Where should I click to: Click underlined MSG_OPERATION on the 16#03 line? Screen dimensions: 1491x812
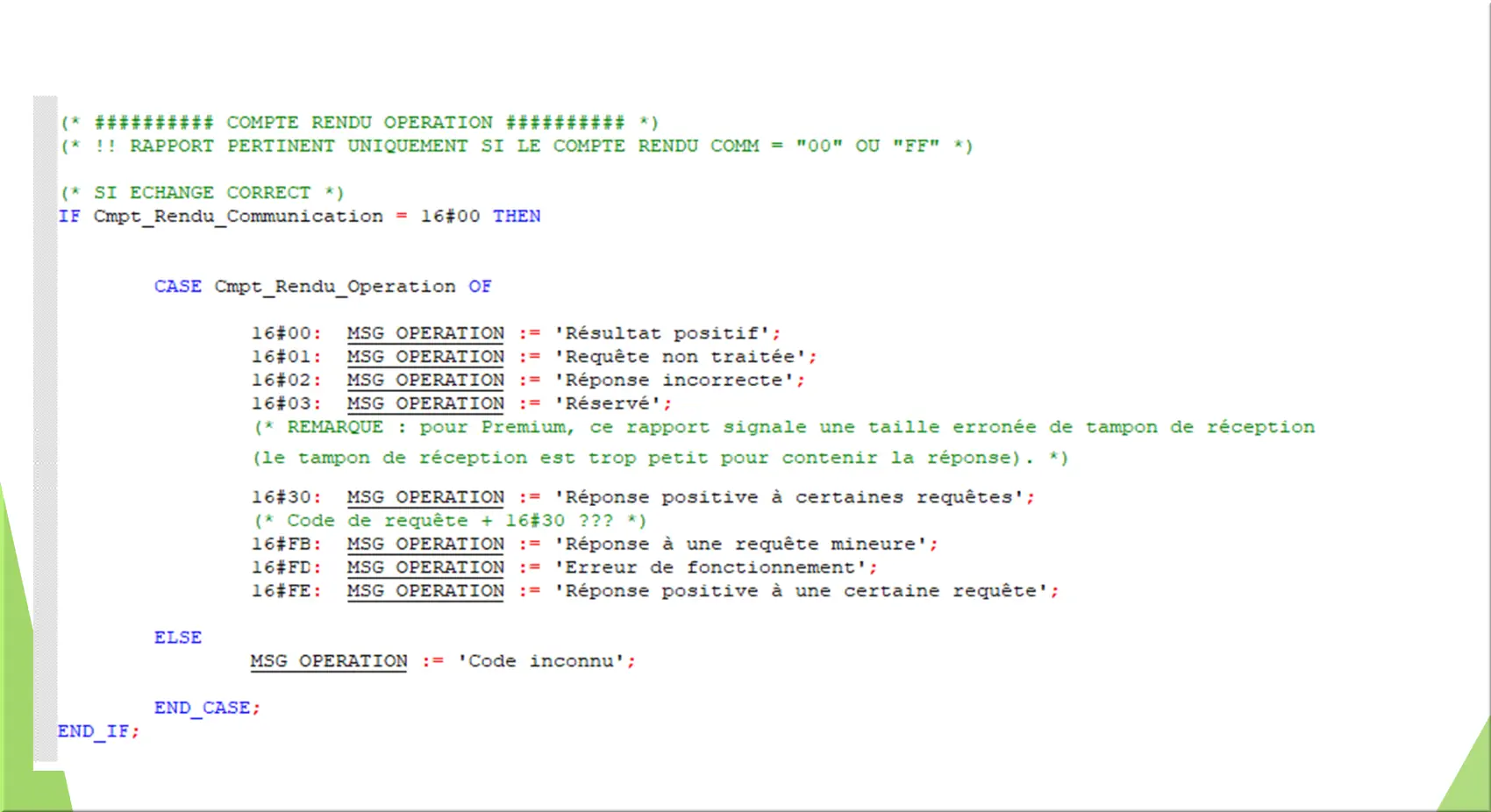425,403
